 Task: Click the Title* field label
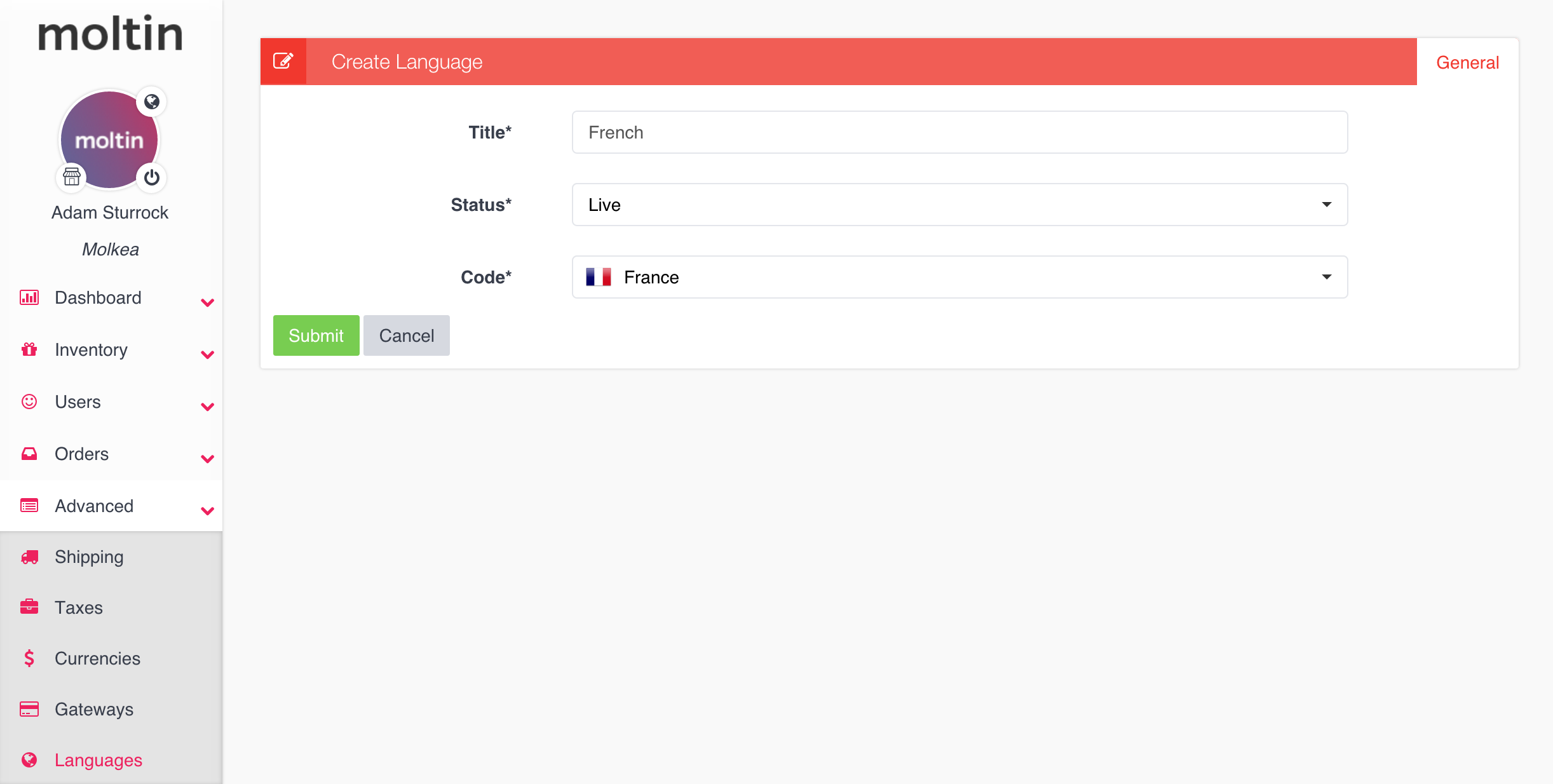(490, 132)
